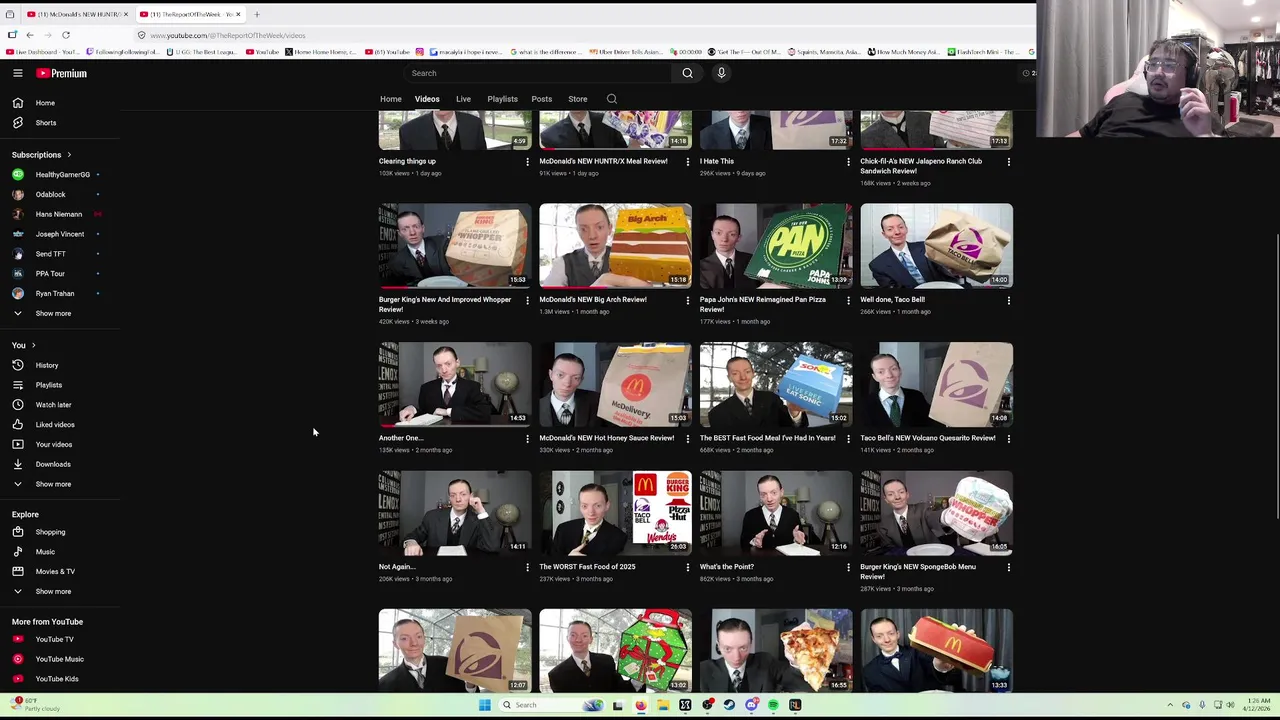Switch to McDonald's NEW HUNTR/X browser tab
1280x720 pixels.
[76, 14]
